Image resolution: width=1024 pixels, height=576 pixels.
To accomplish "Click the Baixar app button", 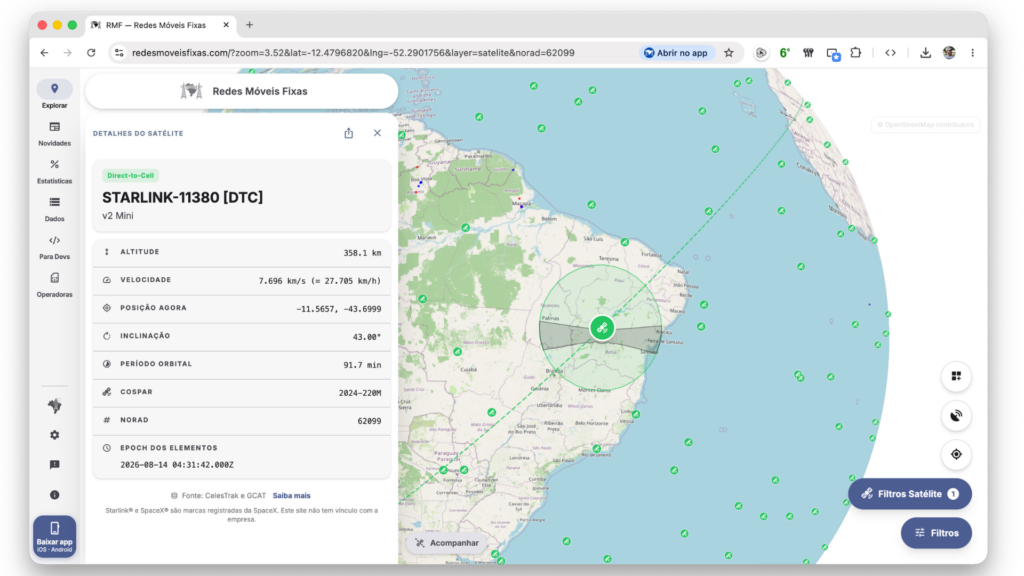I will [54, 536].
